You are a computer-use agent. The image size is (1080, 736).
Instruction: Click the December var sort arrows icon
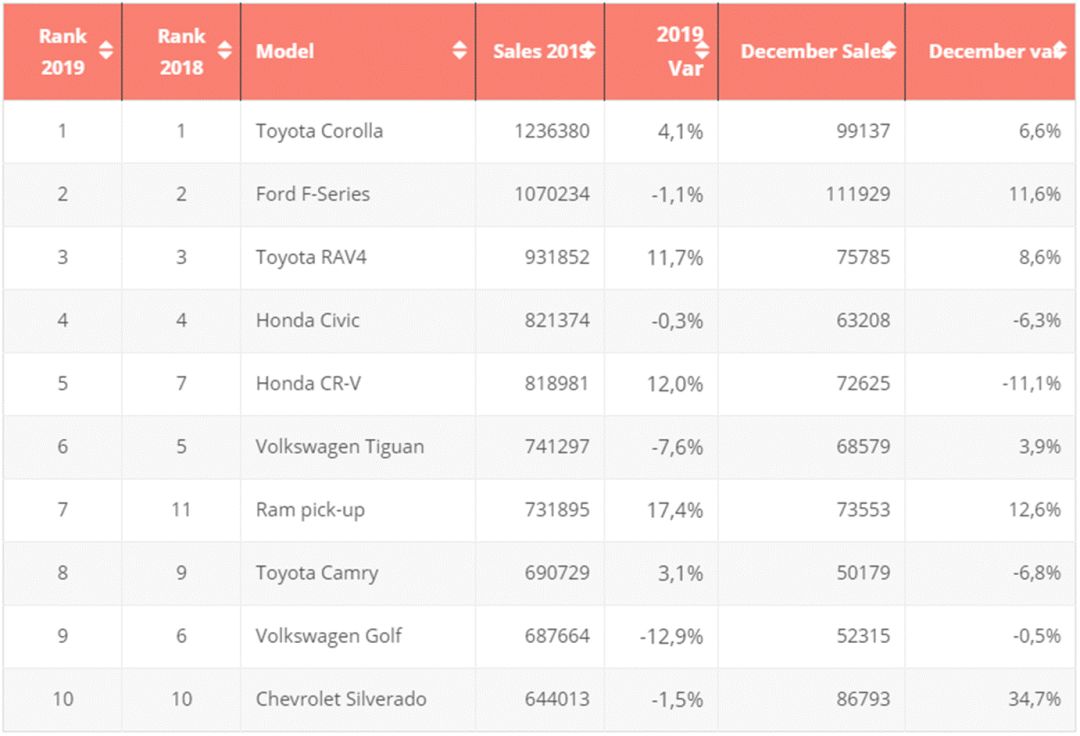pyautogui.click(x=1059, y=51)
